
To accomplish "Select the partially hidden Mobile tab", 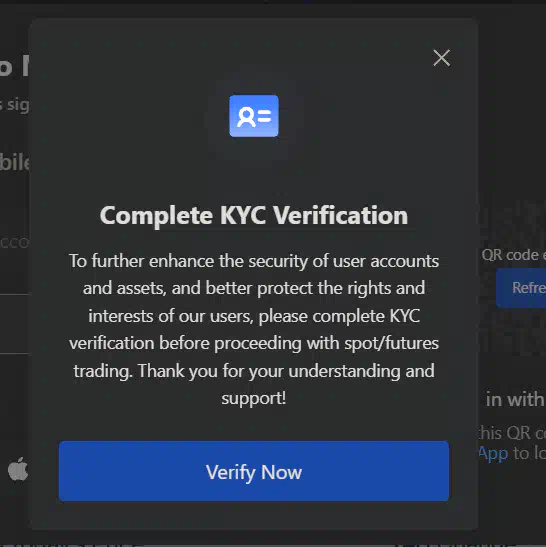I will (15, 162).
